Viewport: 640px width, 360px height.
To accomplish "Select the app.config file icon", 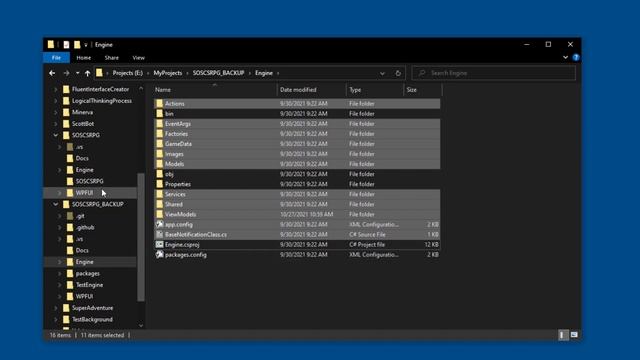I will click(159, 224).
